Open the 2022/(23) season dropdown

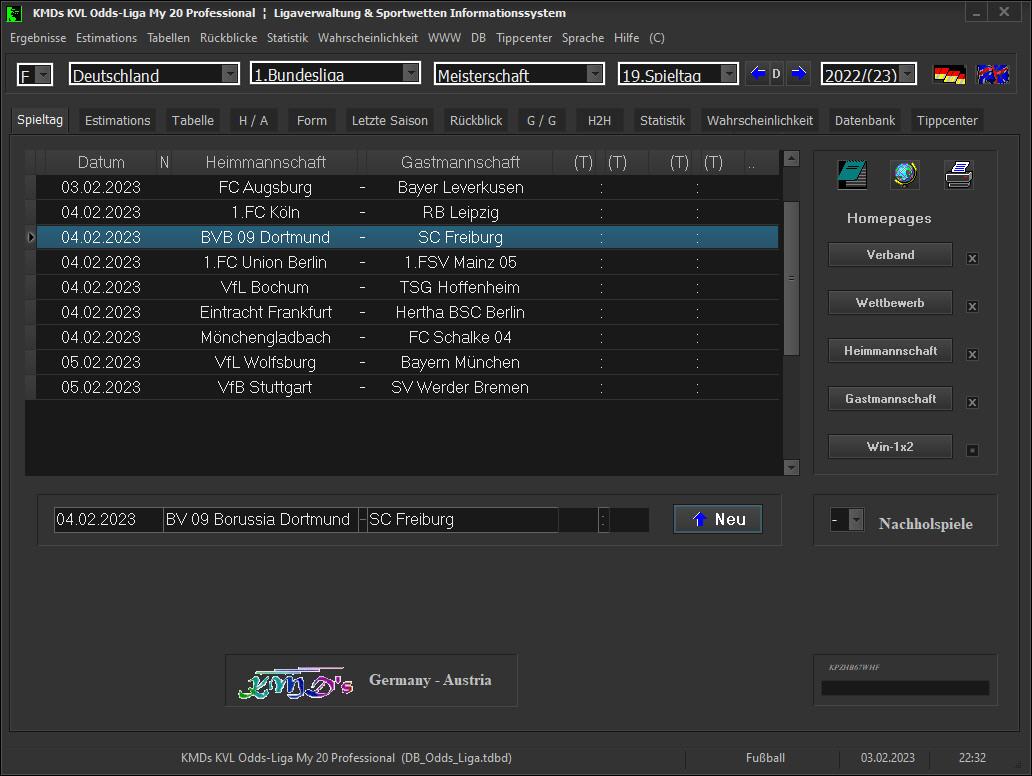point(908,74)
